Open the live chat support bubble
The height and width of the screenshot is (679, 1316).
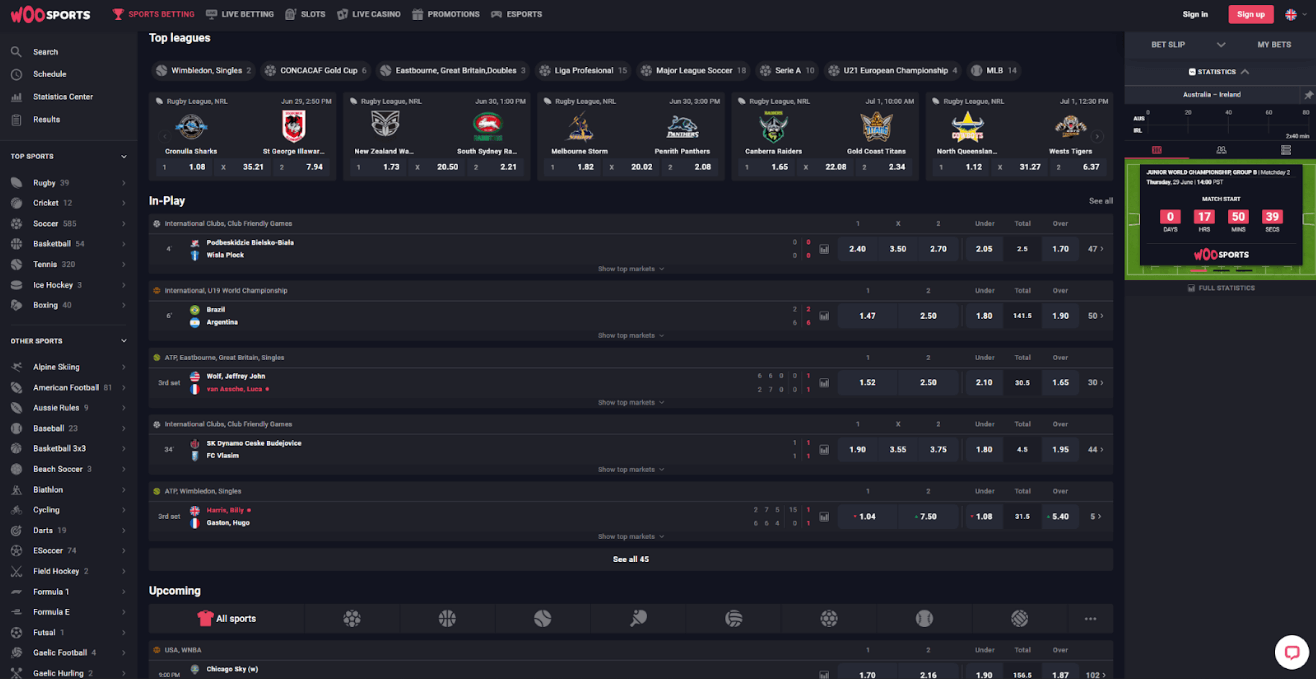(1292, 653)
